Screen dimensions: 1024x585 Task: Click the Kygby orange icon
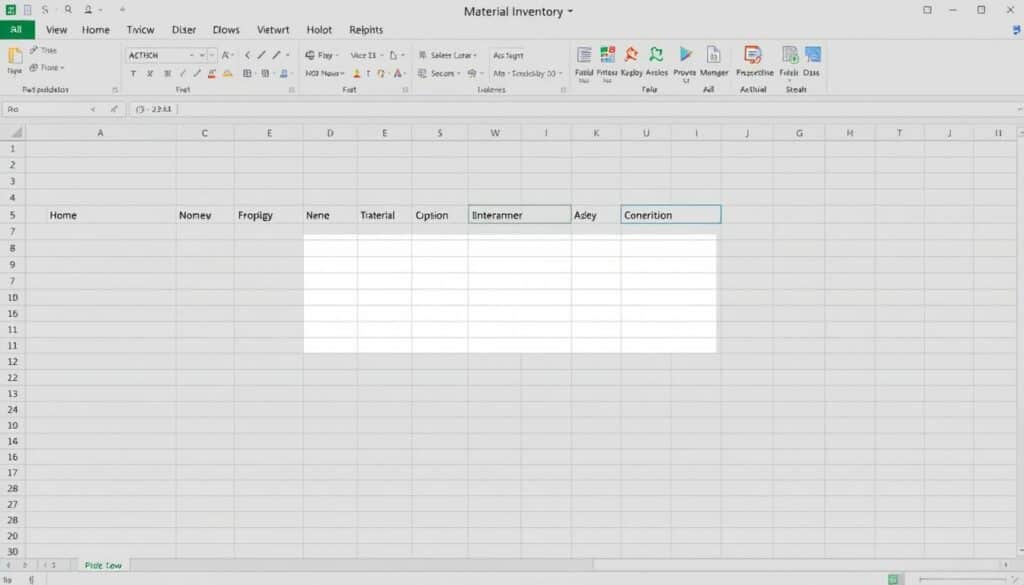(632, 55)
